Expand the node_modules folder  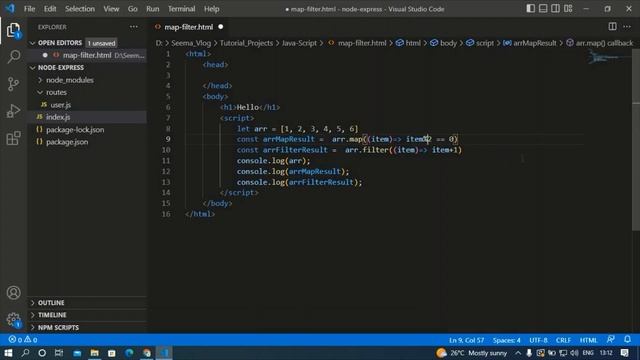(x=70, y=80)
